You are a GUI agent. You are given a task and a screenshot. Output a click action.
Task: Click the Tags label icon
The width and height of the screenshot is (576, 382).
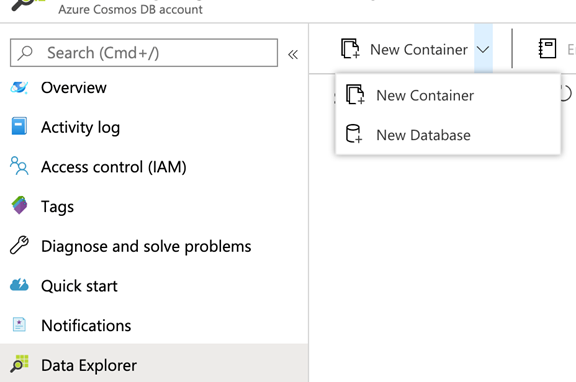click(x=19, y=205)
